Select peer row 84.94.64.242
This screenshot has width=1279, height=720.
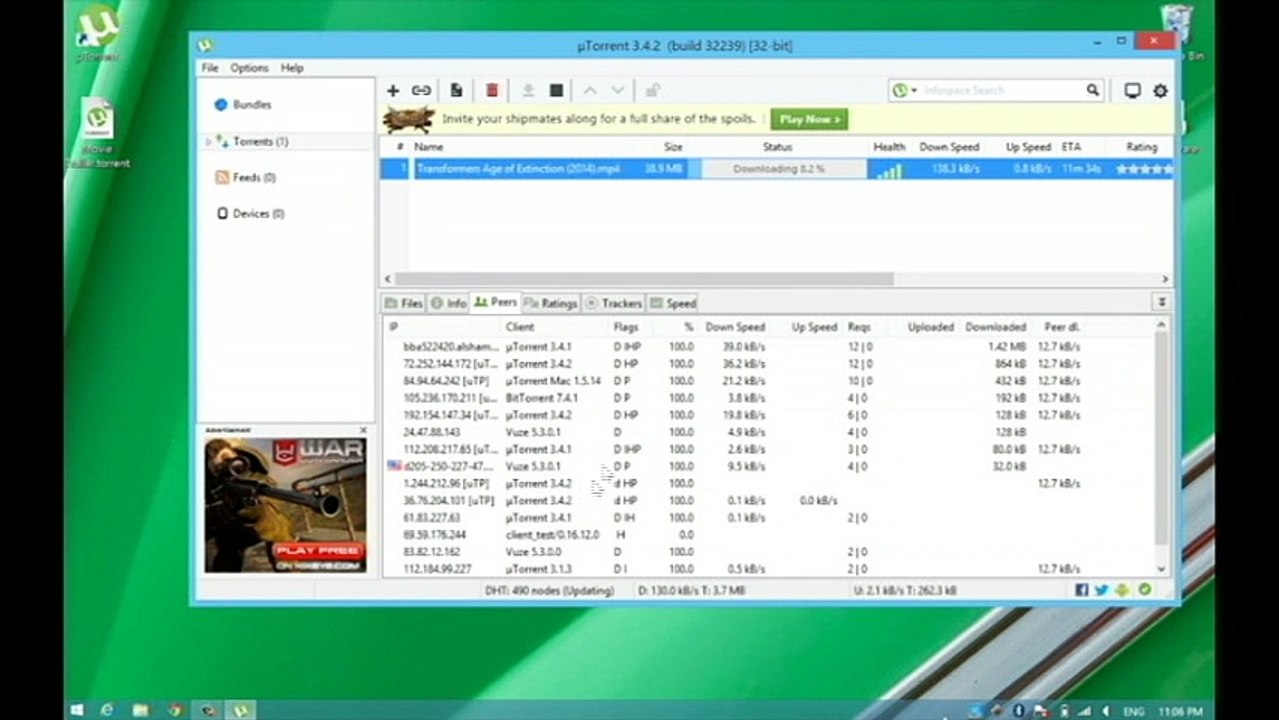tap(768, 381)
